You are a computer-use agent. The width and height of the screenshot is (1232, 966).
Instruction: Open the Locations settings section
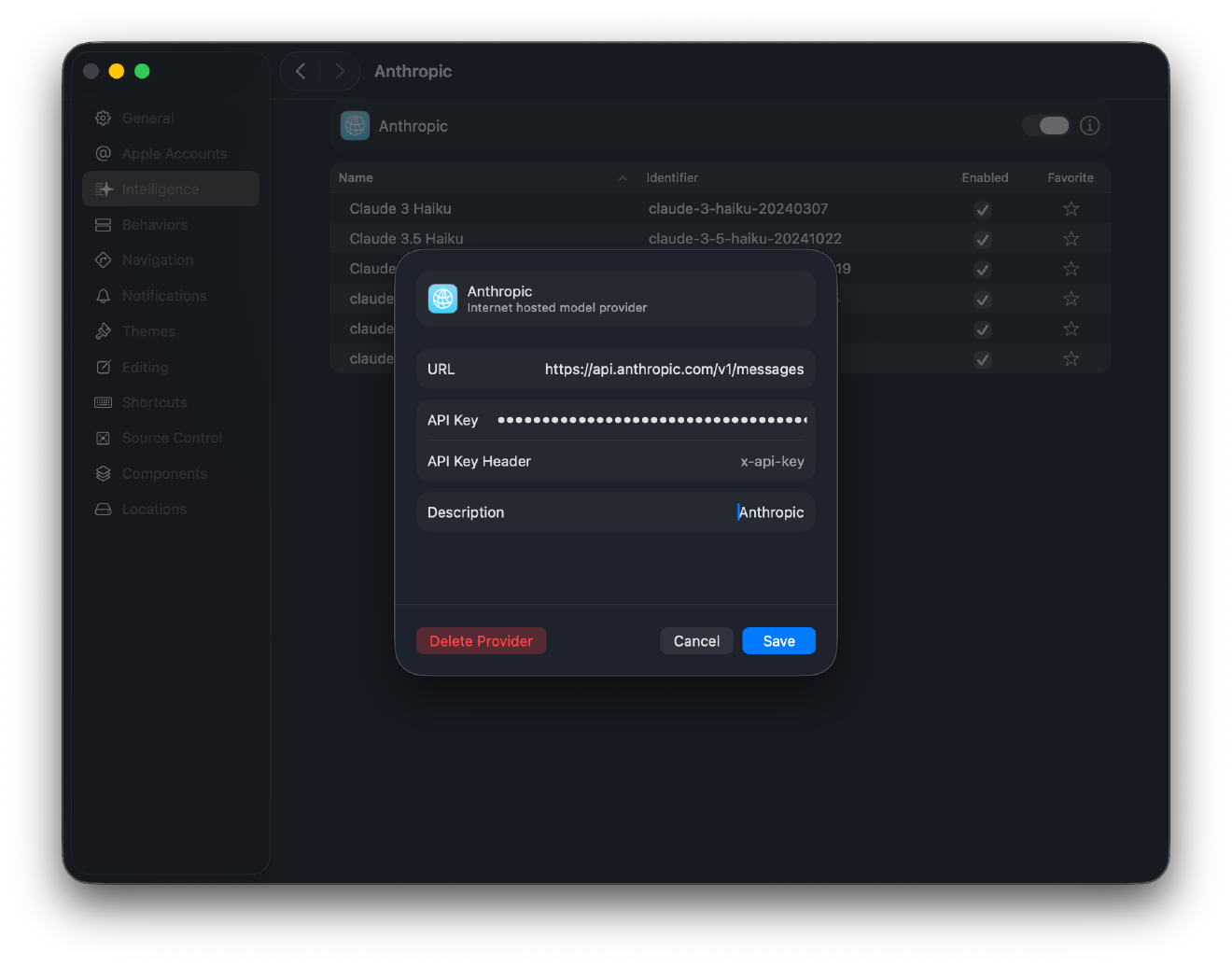click(x=154, y=509)
